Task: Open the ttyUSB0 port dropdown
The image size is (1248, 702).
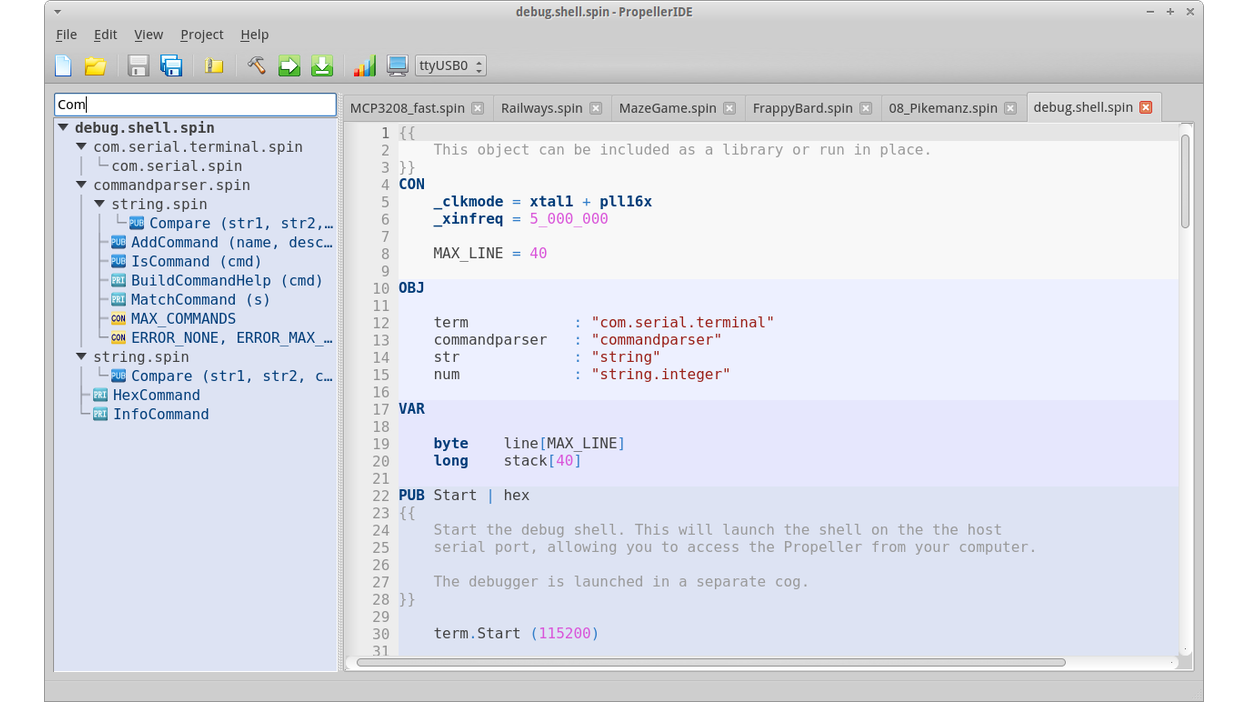Action: [x=451, y=66]
